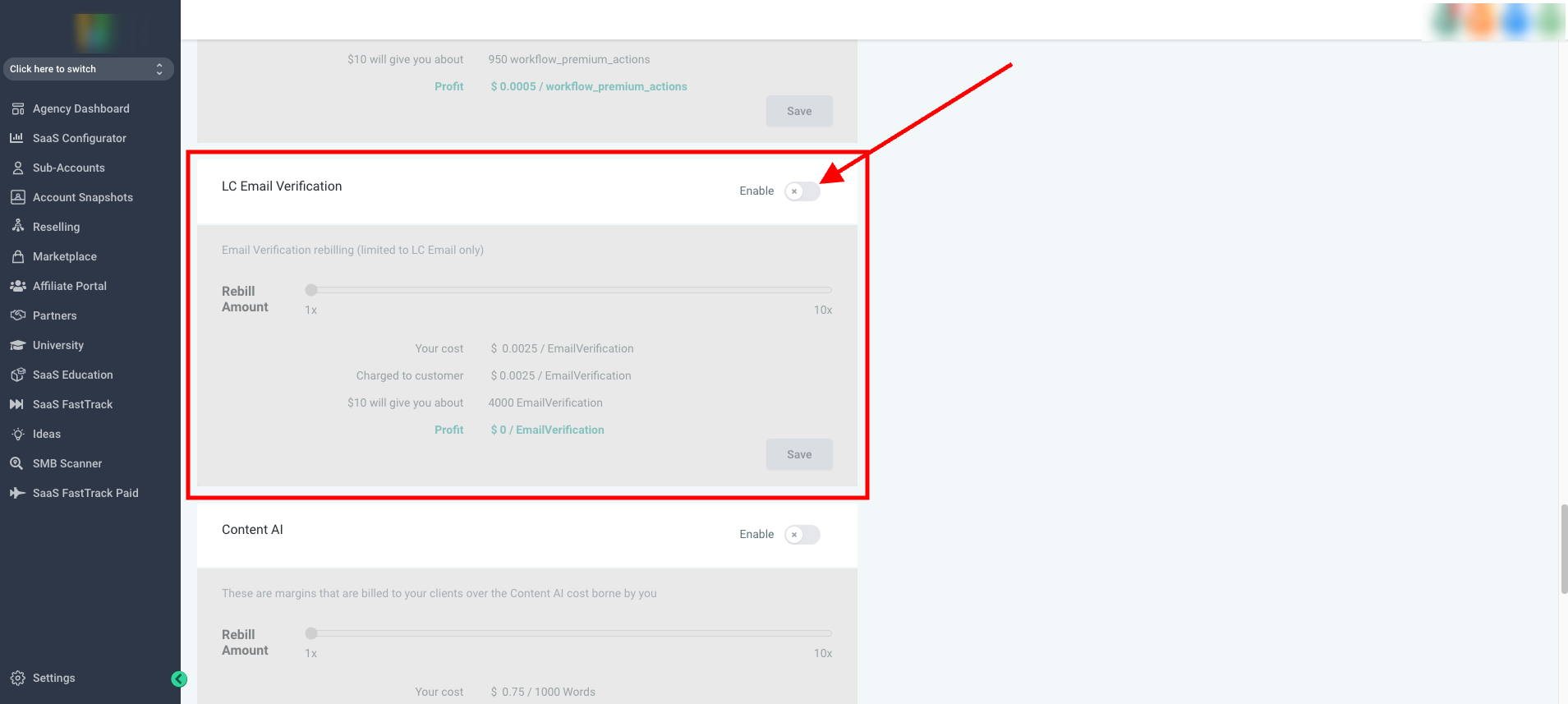Open SMB Scanner menu item
This screenshot has width=1568, height=704.
[67, 463]
